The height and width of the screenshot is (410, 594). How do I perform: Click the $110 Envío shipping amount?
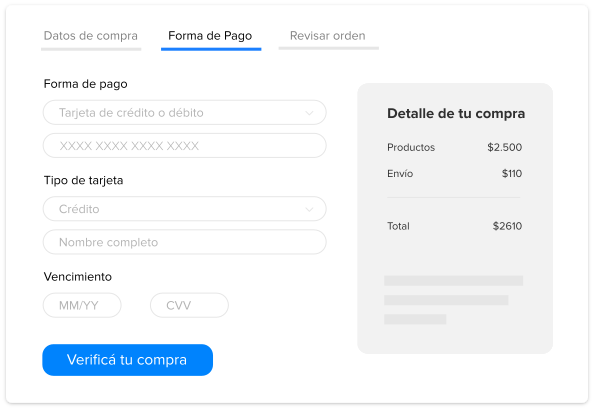512,174
